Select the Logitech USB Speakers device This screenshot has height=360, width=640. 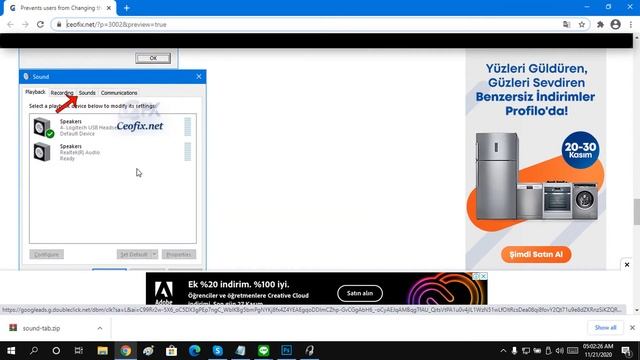pos(112,127)
